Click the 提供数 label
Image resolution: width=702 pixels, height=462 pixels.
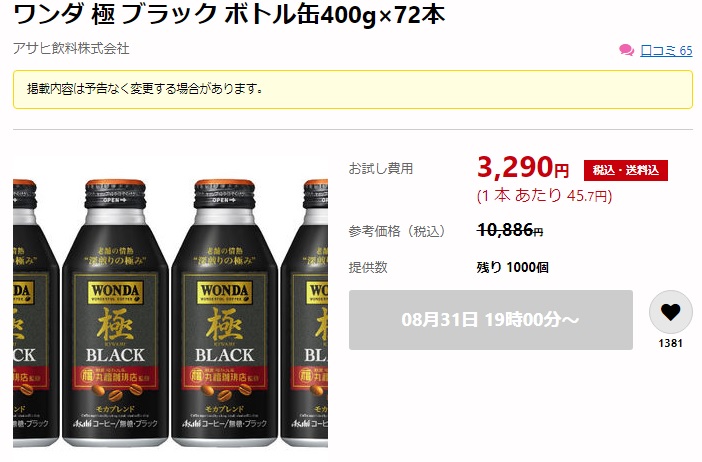(368, 267)
